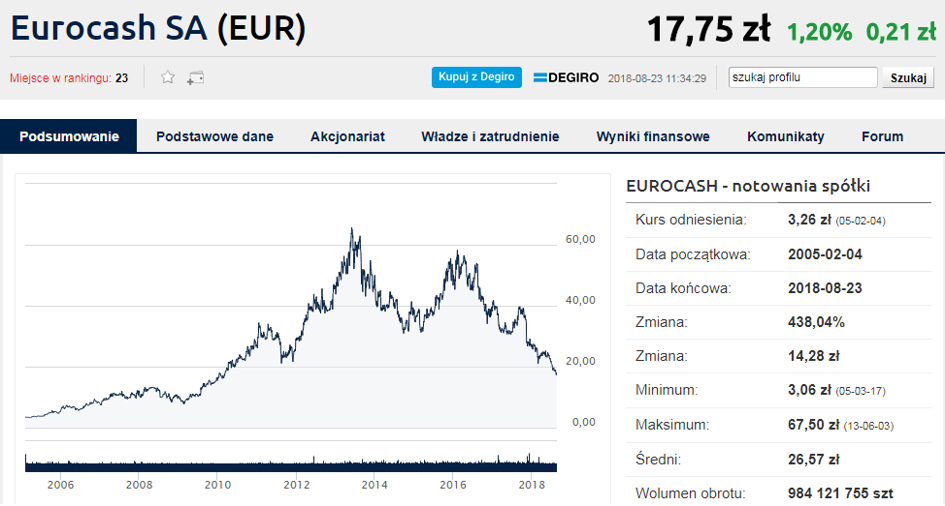The image size is (945, 506).
Task: Click the add-to-portfolio wallet icon
Action: tap(195, 78)
